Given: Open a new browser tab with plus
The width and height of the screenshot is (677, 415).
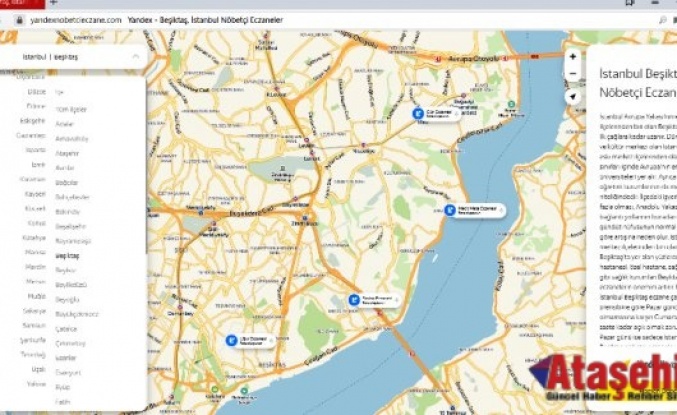Looking at the screenshot, I should [53, 3].
